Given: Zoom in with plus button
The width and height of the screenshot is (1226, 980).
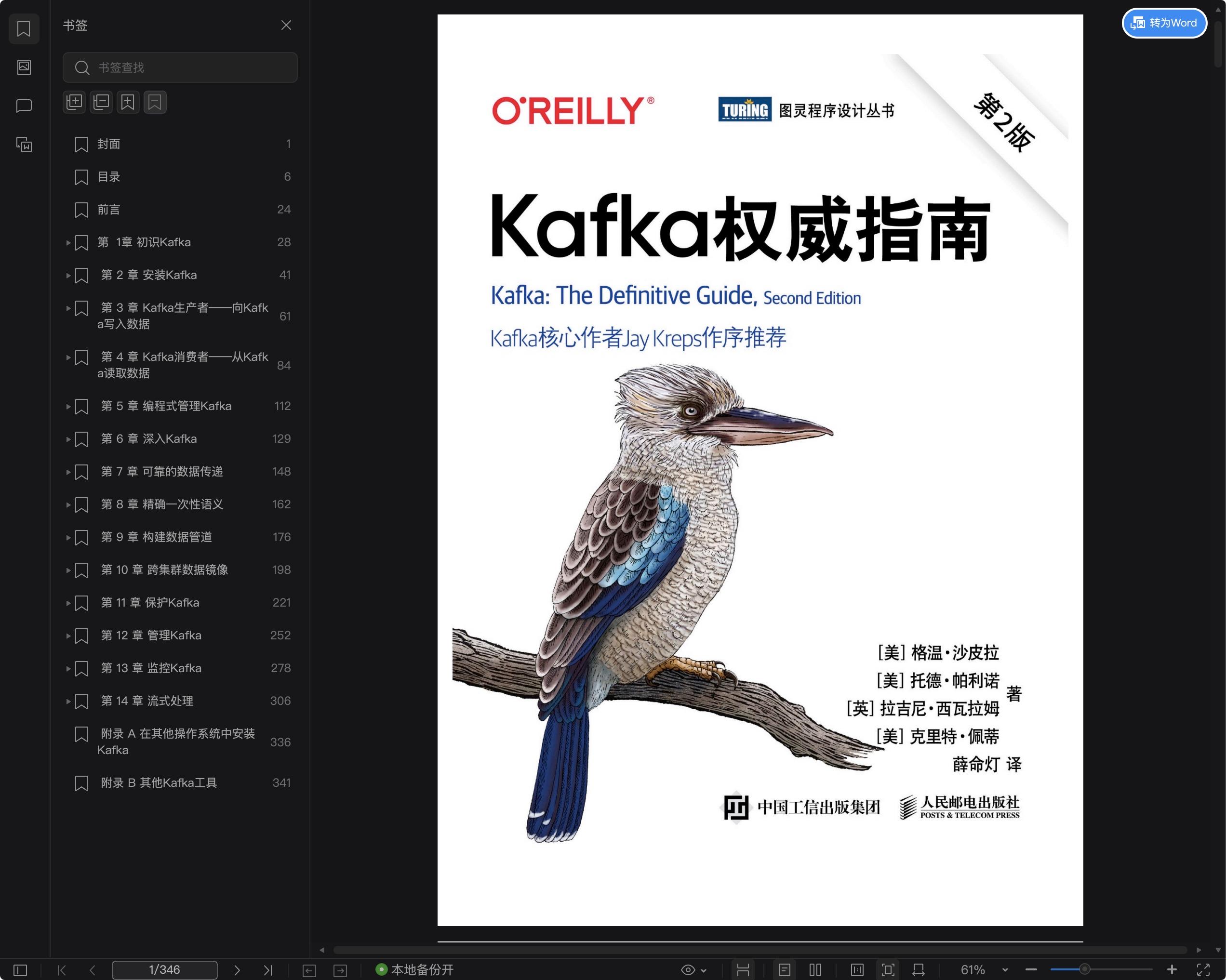Looking at the screenshot, I should click(1172, 970).
